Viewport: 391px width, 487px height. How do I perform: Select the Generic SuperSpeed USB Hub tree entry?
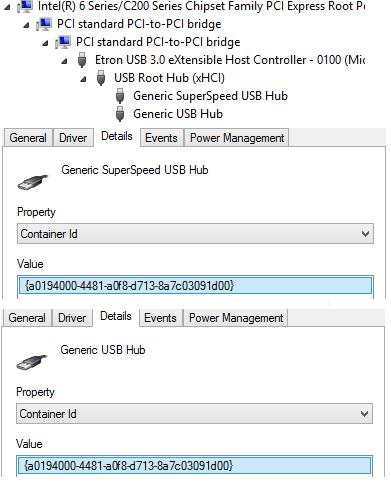click(x=210, y=96)
